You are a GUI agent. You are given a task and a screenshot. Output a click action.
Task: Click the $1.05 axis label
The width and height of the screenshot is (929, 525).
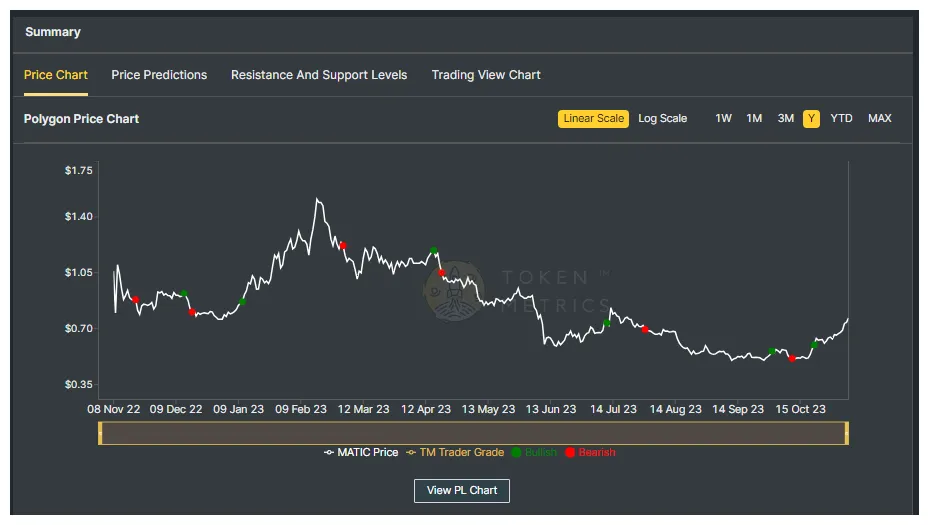(79, 273)
